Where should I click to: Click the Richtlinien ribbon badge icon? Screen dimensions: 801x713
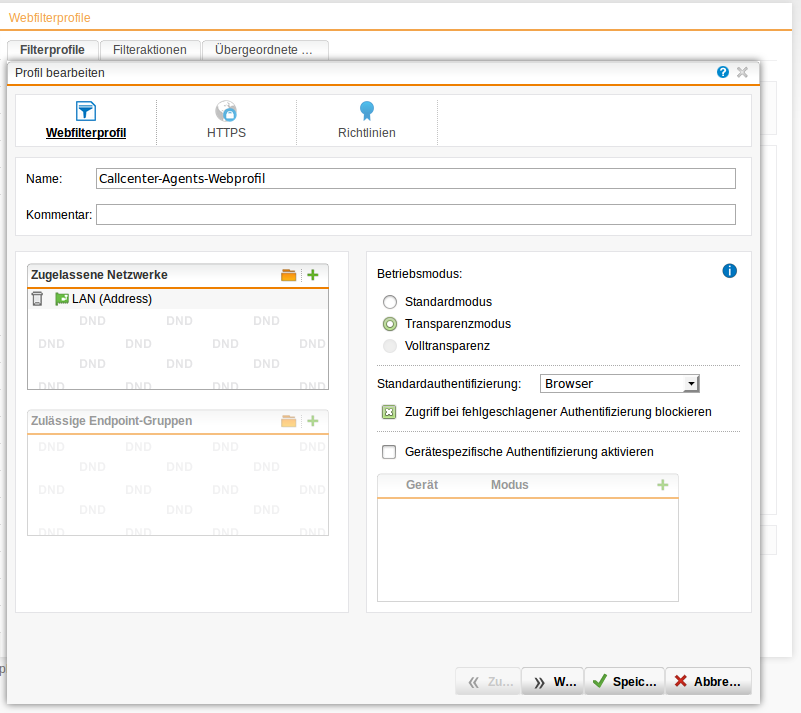[x=367, y=111]
